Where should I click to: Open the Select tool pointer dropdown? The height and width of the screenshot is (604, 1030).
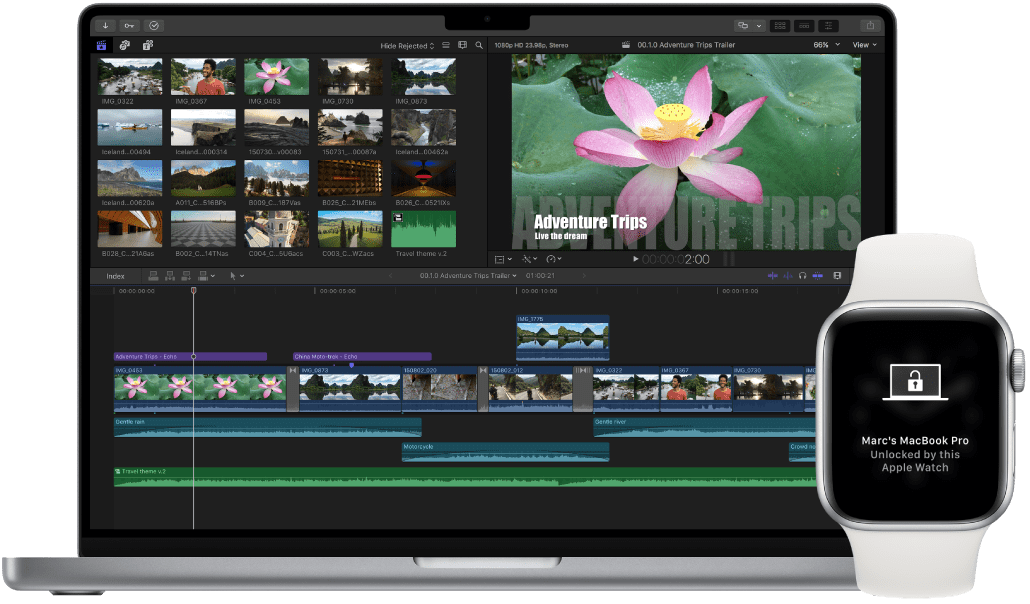[x=236, y=275]
